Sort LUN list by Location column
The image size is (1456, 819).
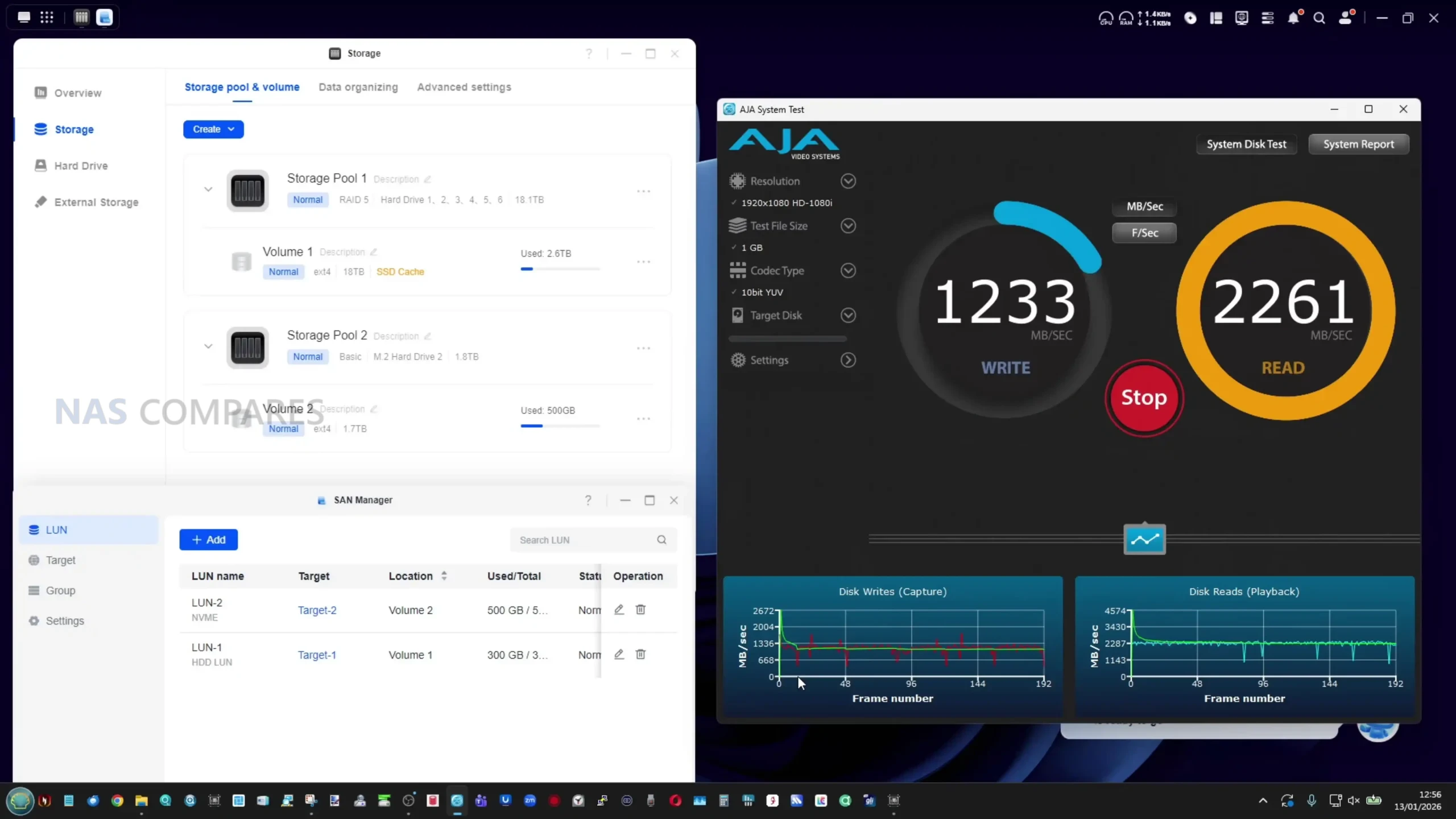point(444,576)
